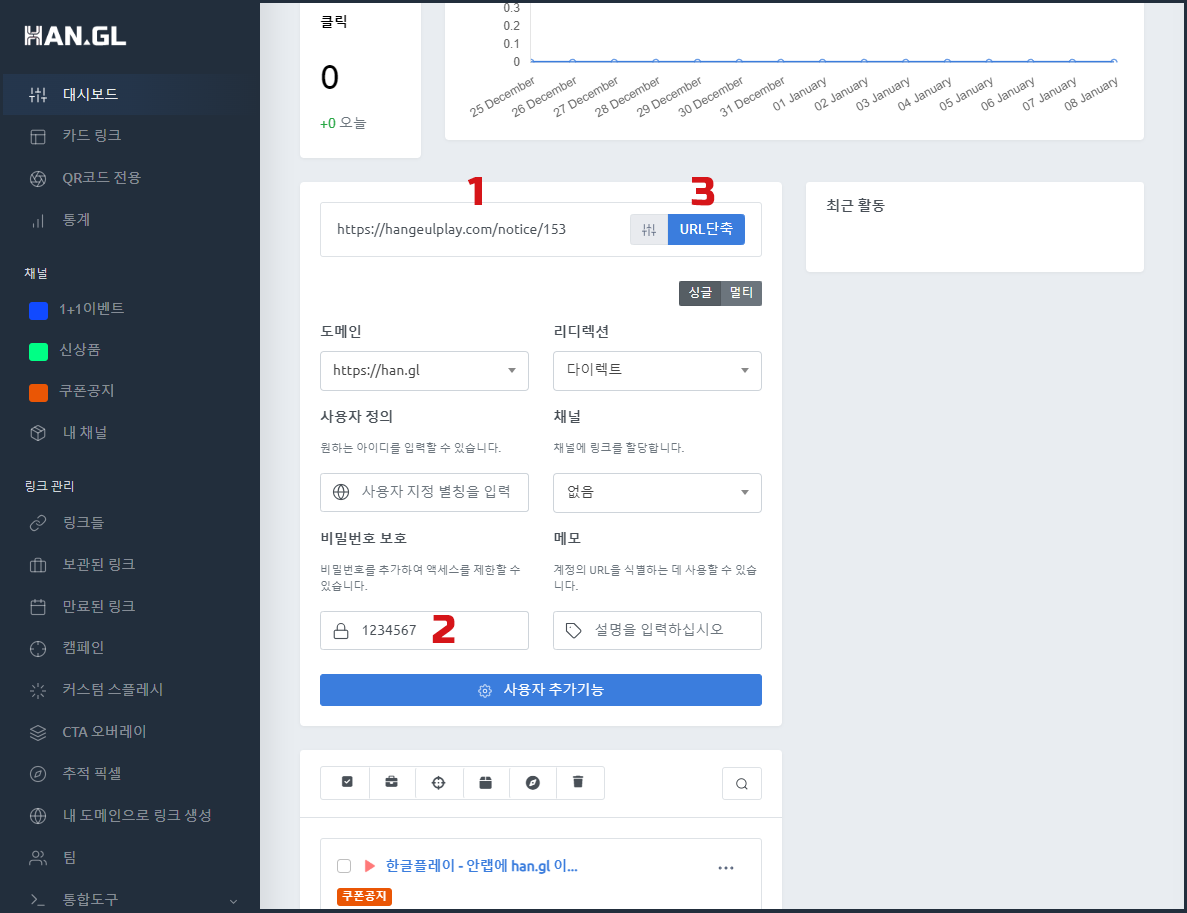Expand the 통합도구 section chevron

tap(233, 901)
